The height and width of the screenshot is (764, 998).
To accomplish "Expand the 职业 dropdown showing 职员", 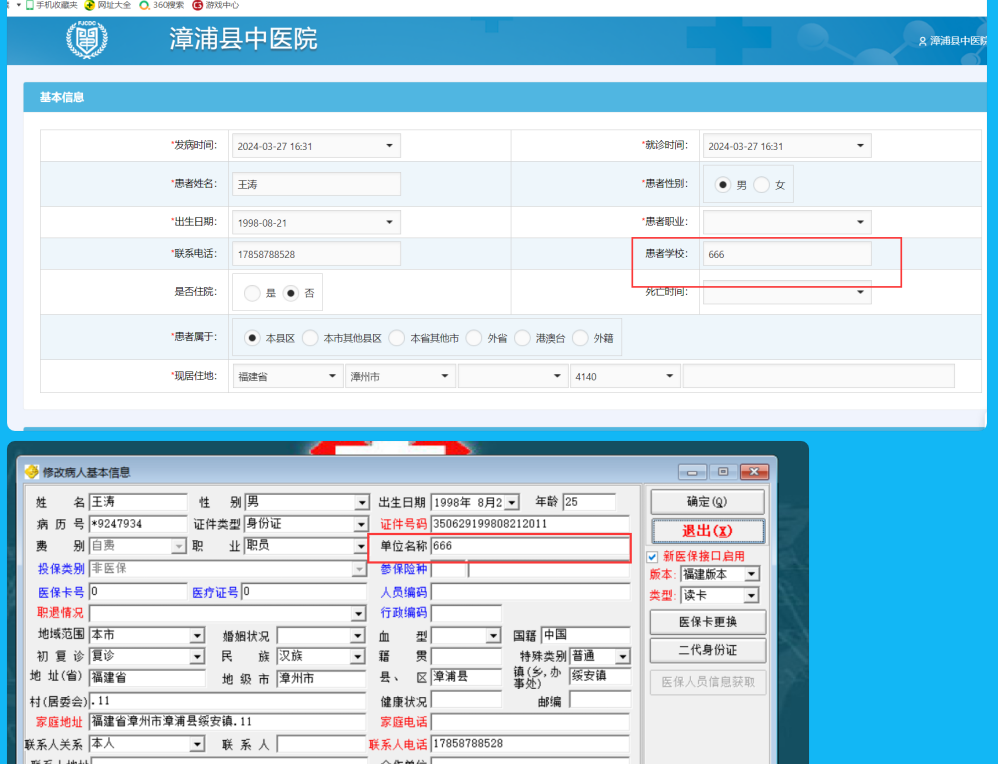I will [362, 547].
